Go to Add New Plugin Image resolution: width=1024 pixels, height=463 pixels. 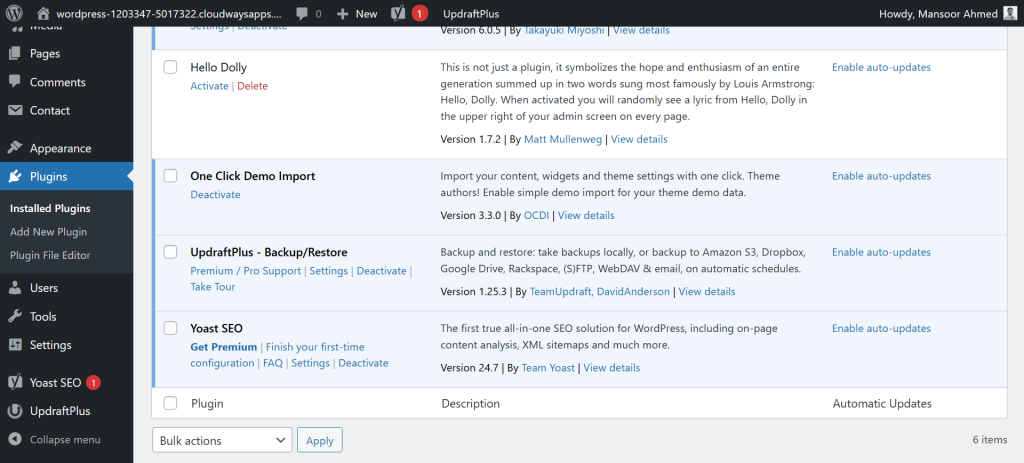tap(48, 232)
